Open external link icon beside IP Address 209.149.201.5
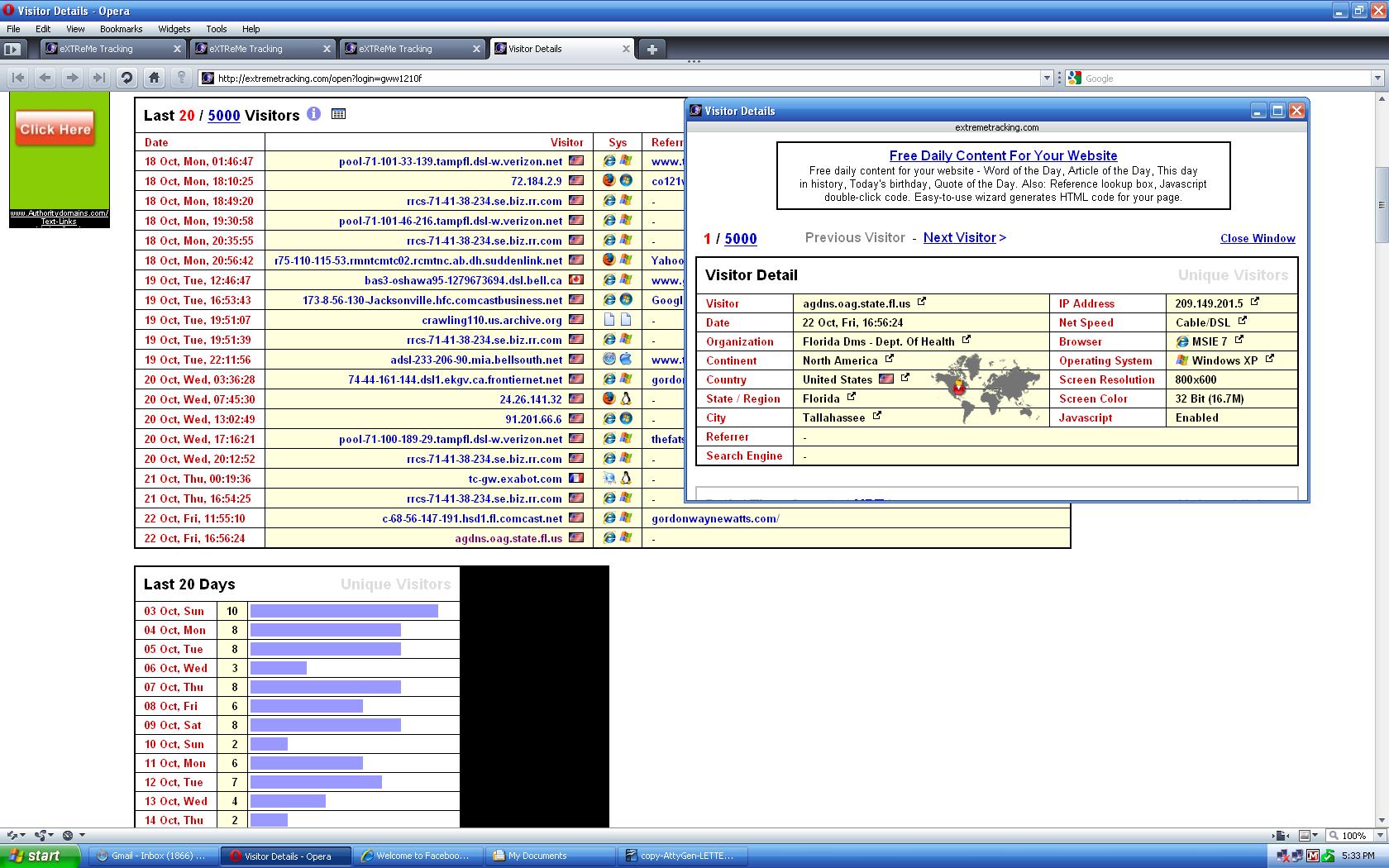1389x868 pixels. coord(1254,303)
